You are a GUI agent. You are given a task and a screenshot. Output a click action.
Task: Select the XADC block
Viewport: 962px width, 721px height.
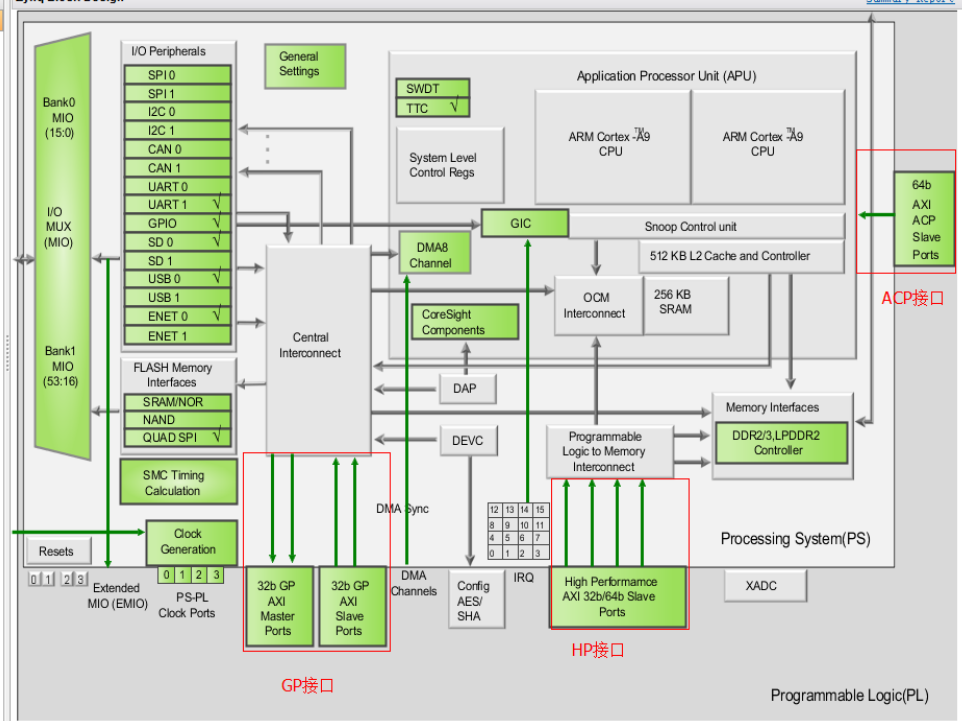point(764,585)
